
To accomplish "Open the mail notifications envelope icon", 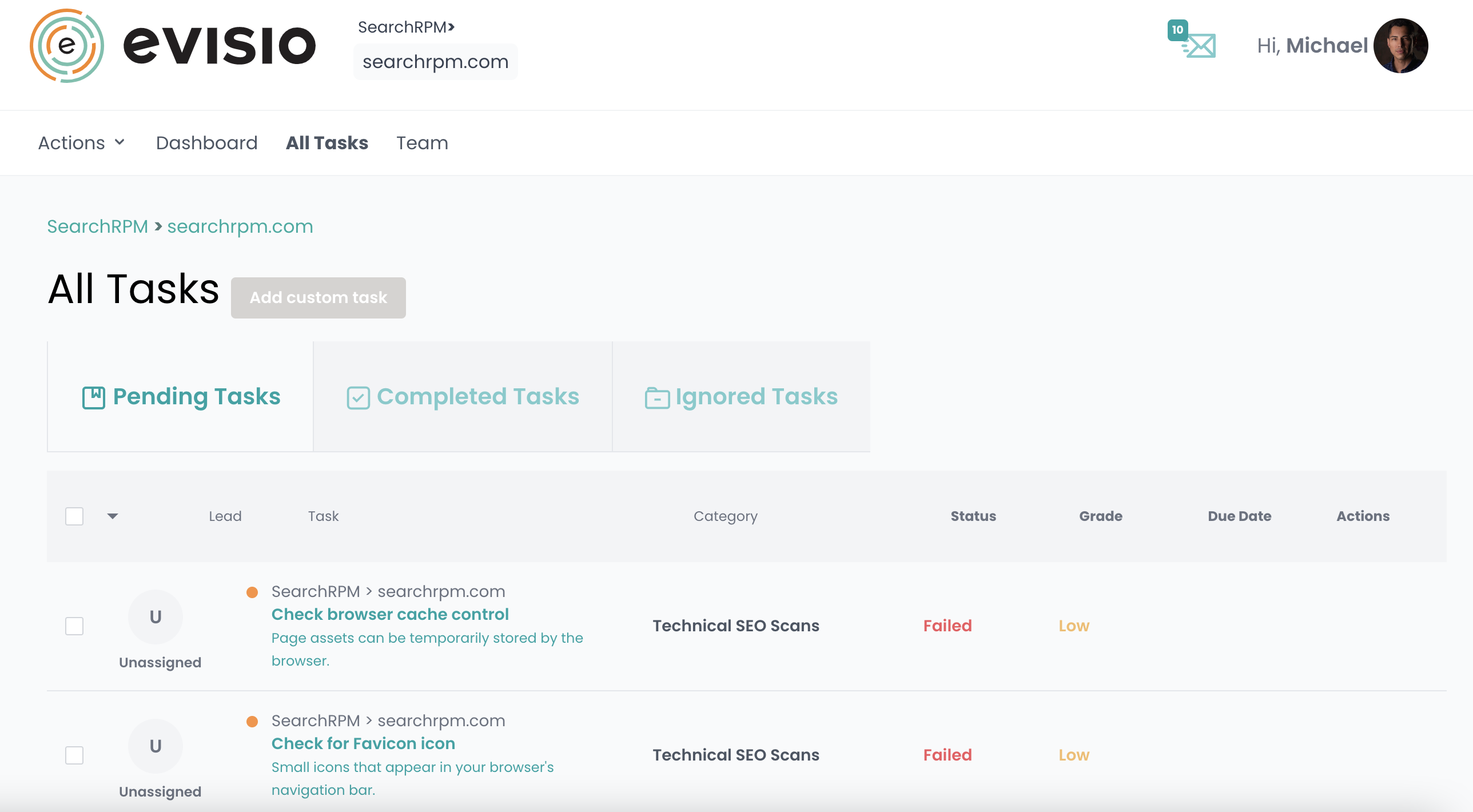I will (x=1201, y=46).
